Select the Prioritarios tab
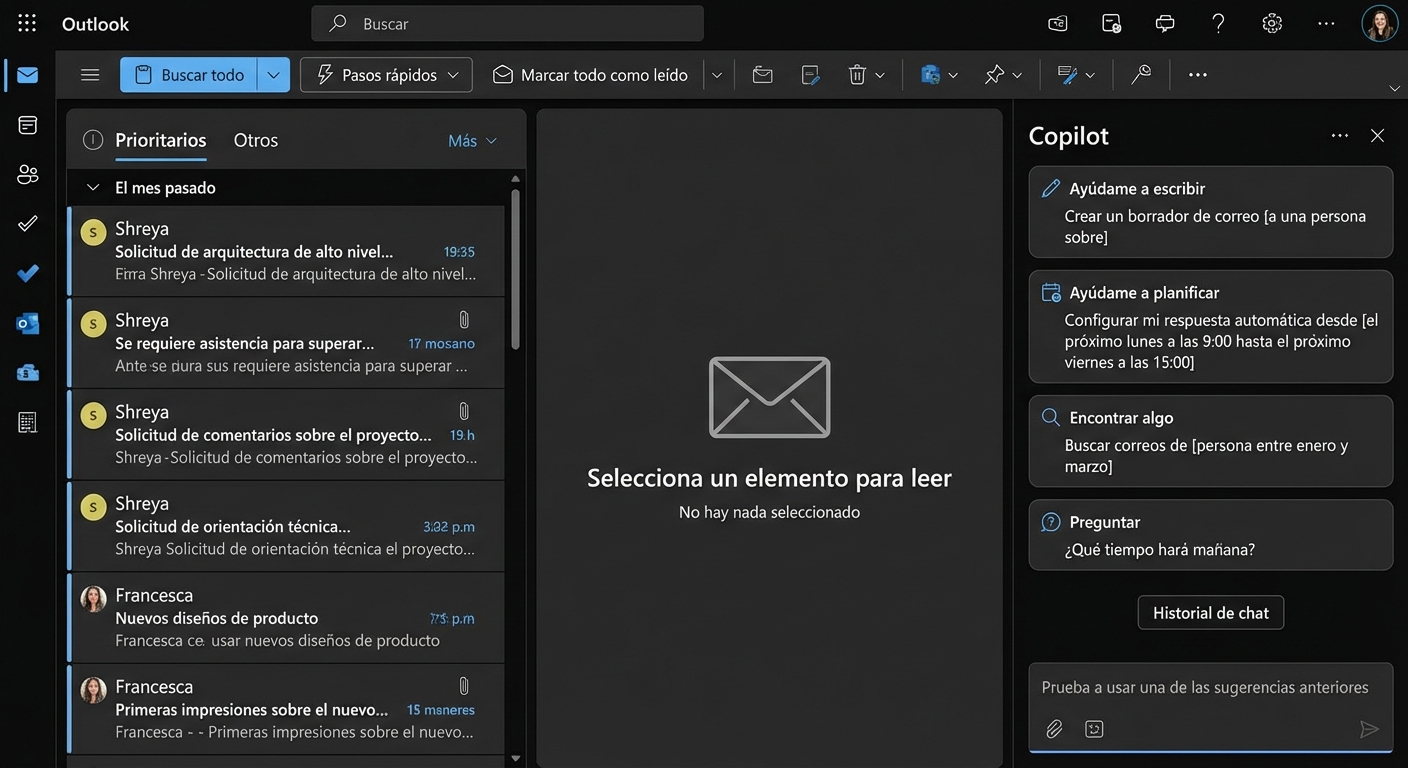This screenshot has width=1408, height=768. [160, 140]
